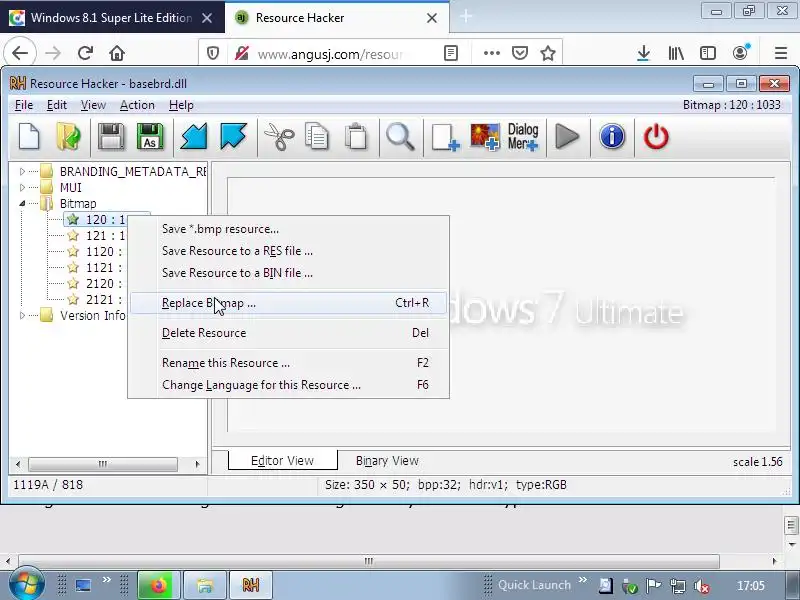Screen dimensions: 800x600
Task: Click the Add new blank resource icon
Action: click(x=445, y=138)
